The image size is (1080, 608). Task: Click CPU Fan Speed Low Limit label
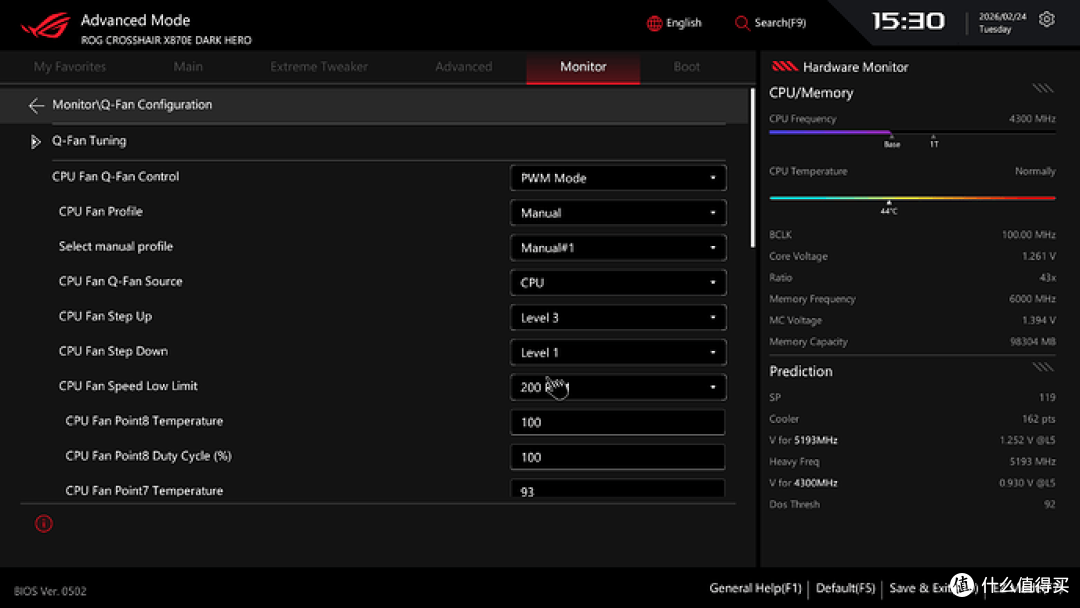click(x=128, y=386)
